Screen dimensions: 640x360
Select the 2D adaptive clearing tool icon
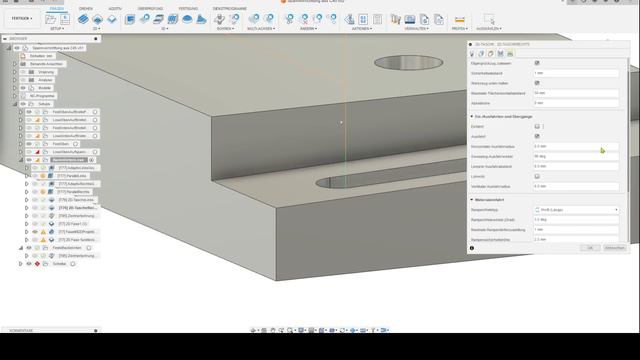(x=83, y=19)
